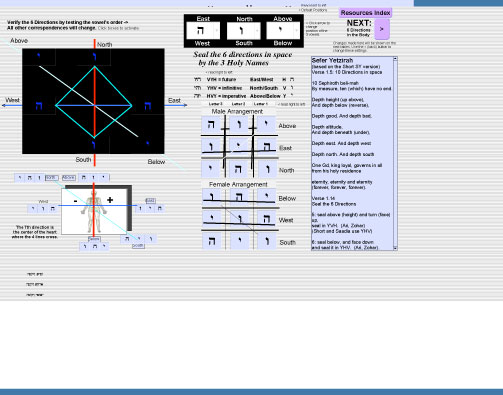Click the blue letter at diamond's East point
Viewport: 503px width, 395px height.
click(148, 106)
